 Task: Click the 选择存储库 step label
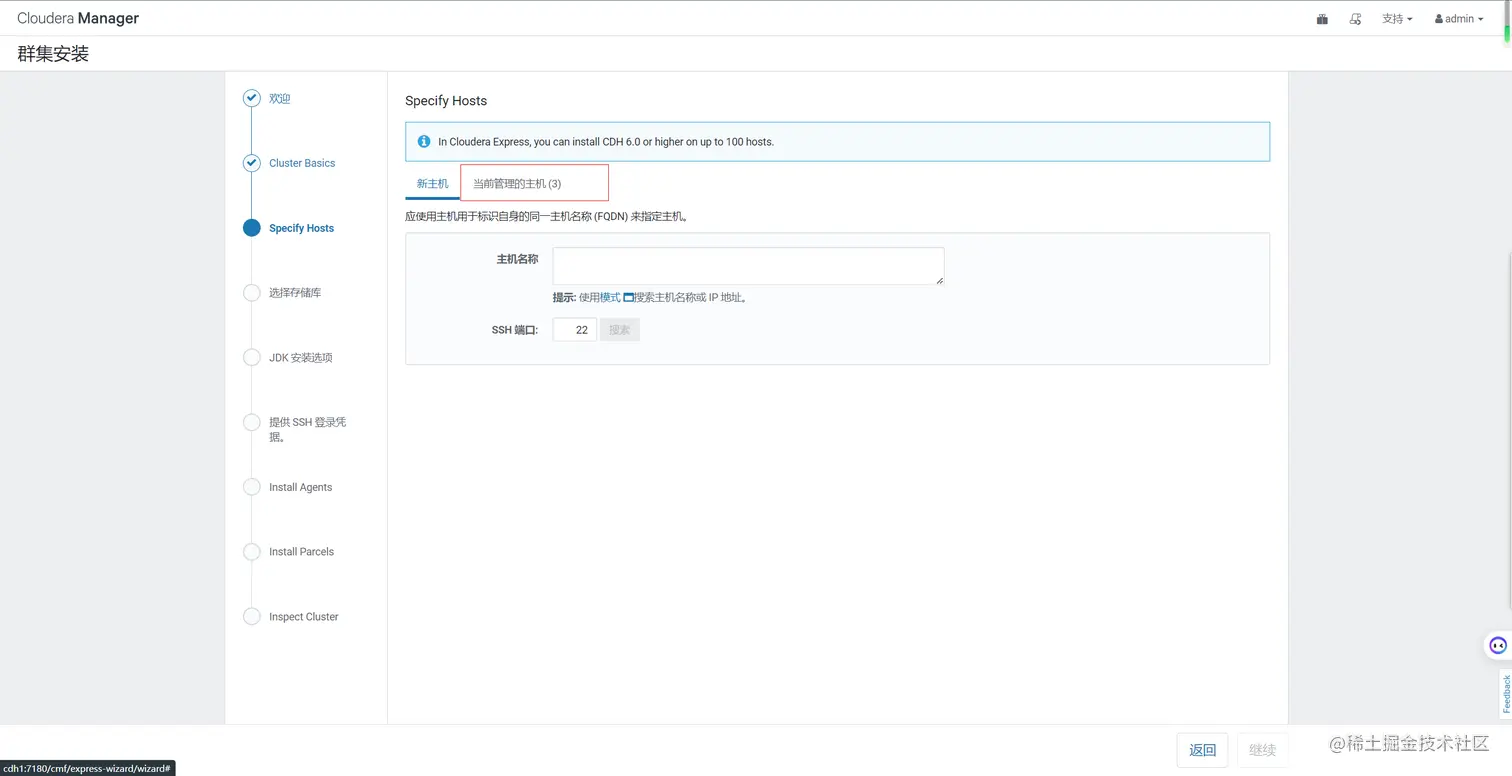click(x=295, y=293)
